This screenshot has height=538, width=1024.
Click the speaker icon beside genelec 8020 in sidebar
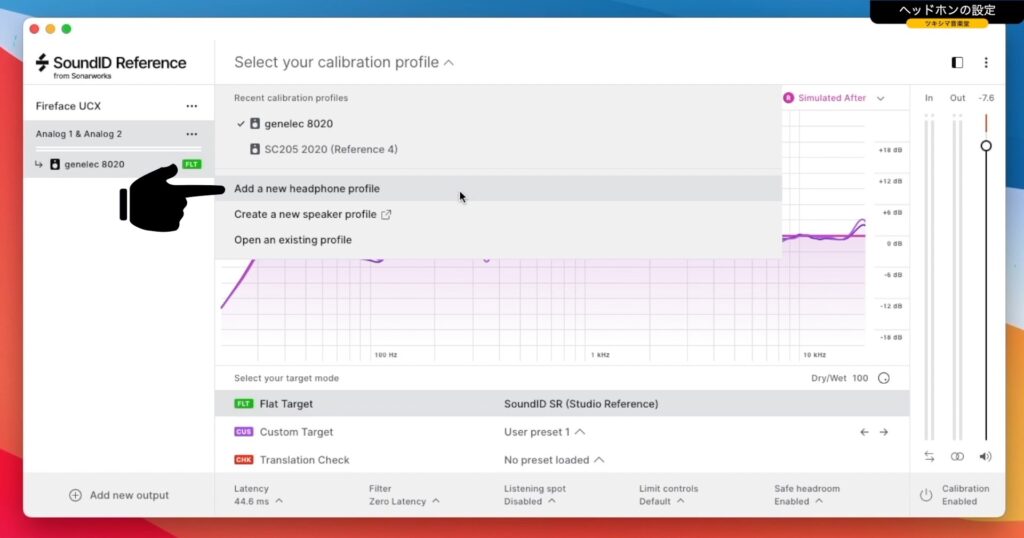pos(55,165)
